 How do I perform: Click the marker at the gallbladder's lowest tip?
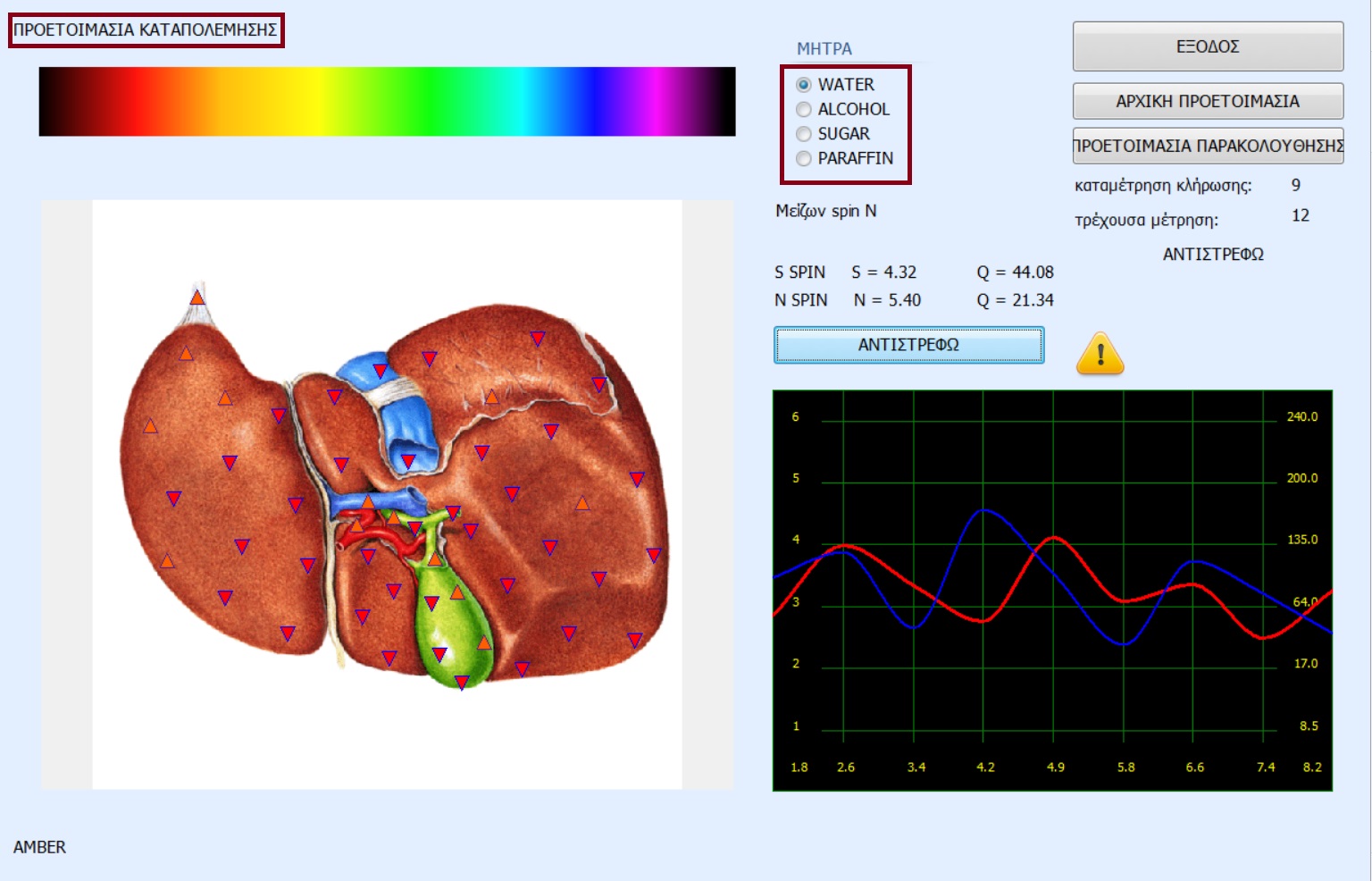pyautogui.click(x=462, y=683)
